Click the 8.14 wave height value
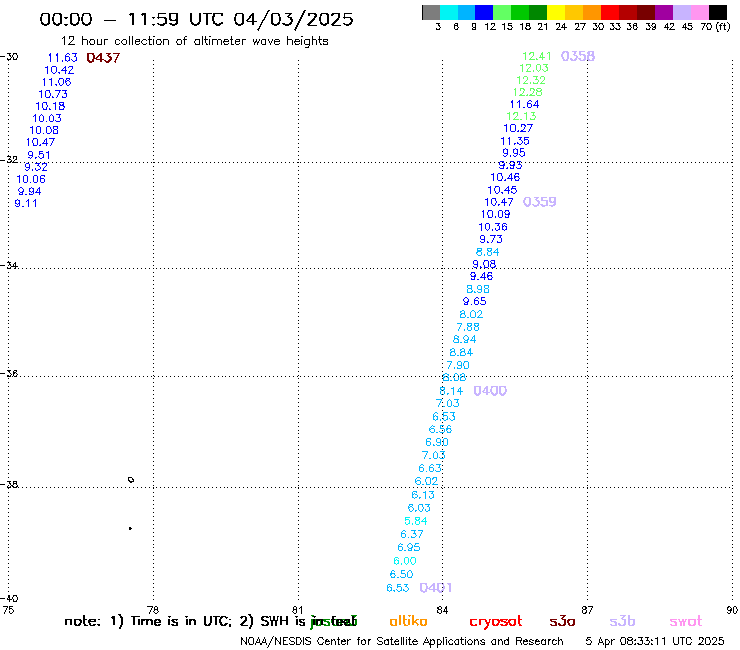The height and width of the screenshot is (650, 740). (x=451, y=391)
